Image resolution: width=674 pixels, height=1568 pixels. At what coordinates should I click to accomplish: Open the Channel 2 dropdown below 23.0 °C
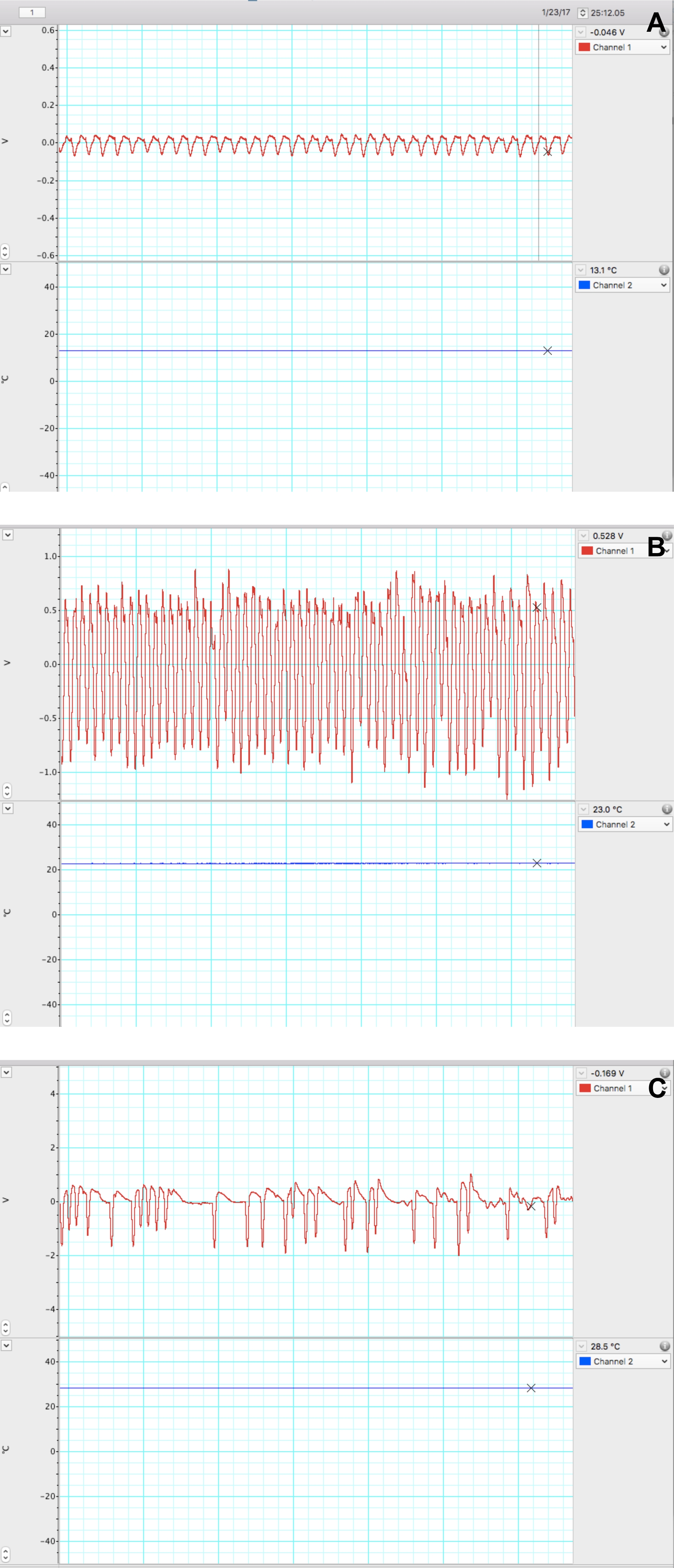tap(625, 824)
